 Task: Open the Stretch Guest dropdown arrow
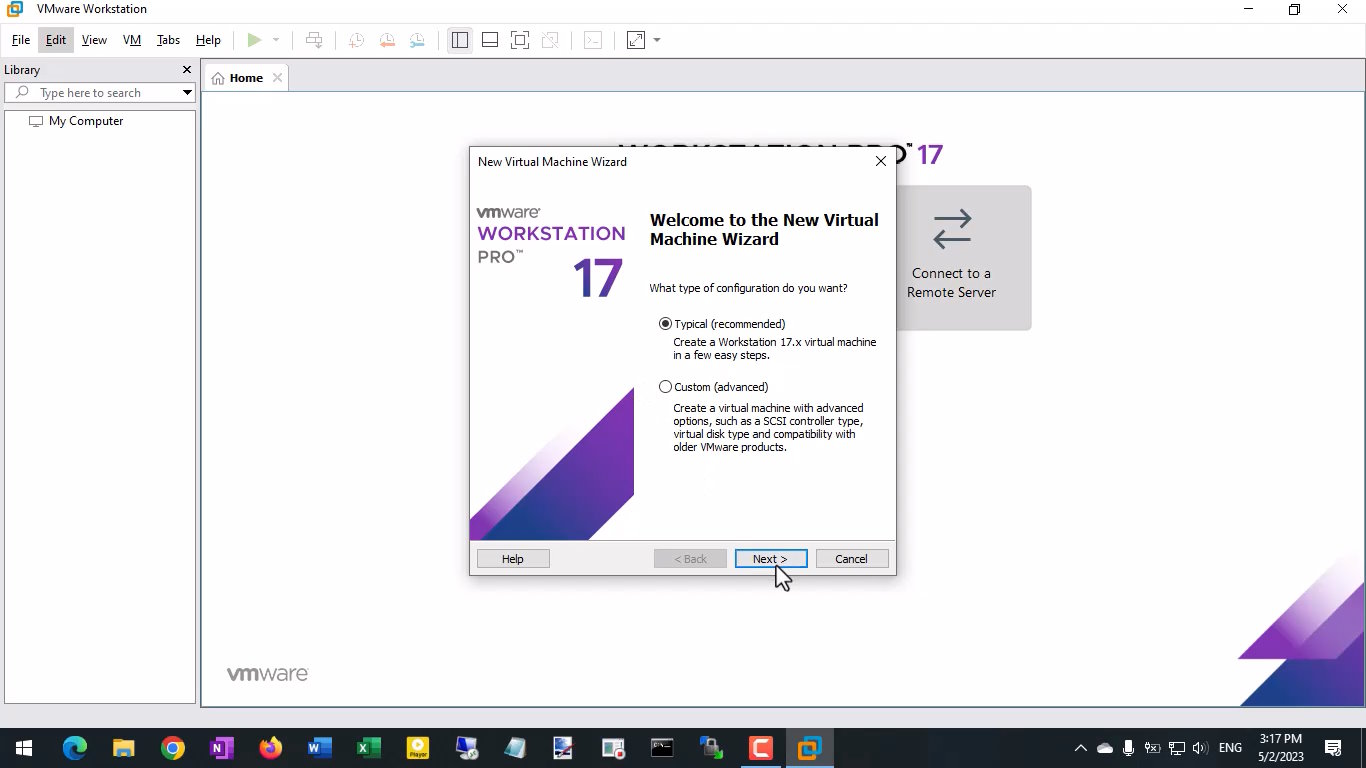[x=657, y=40]
